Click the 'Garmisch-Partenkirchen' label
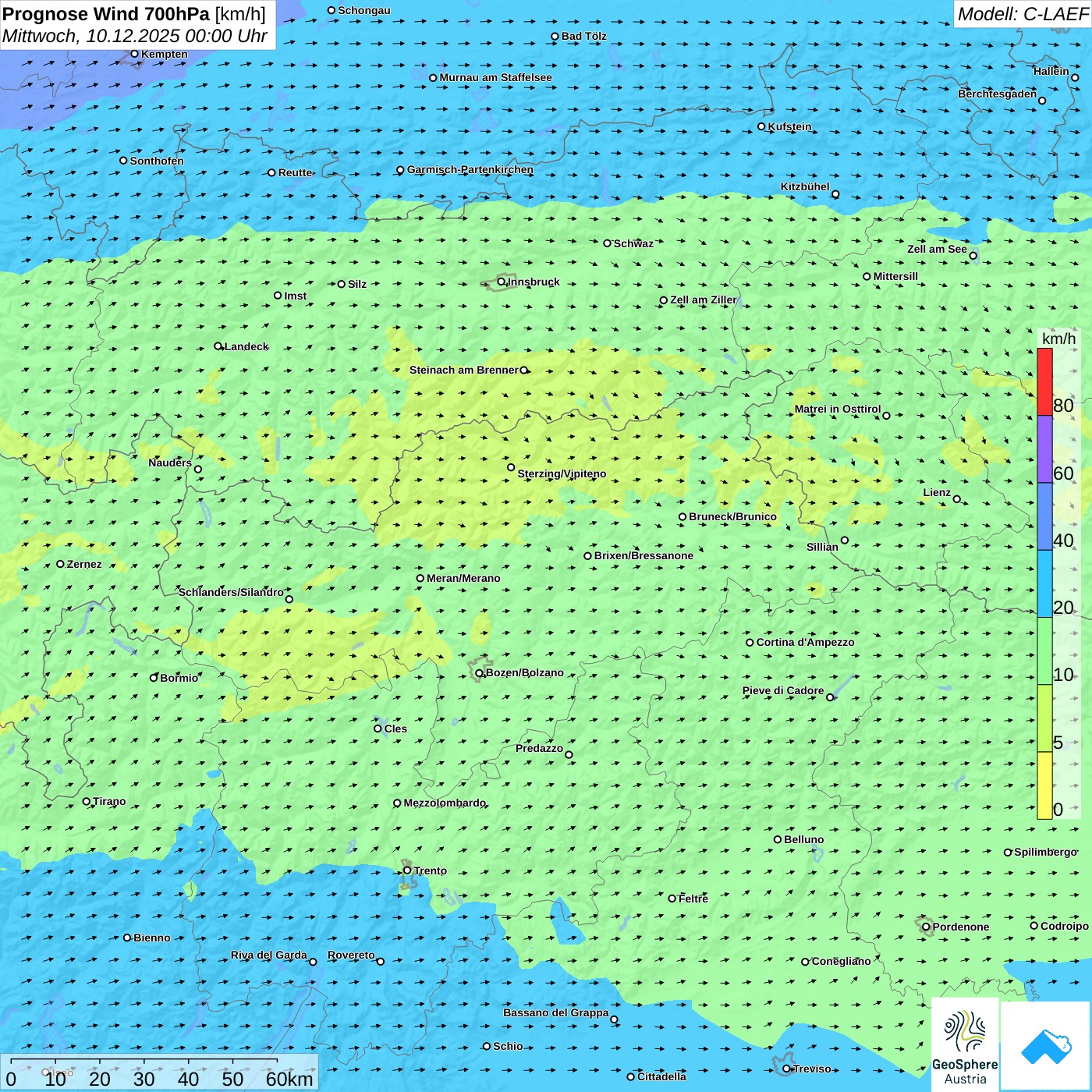Screen dimensions: 1092x1092 (x=470, y=169)
